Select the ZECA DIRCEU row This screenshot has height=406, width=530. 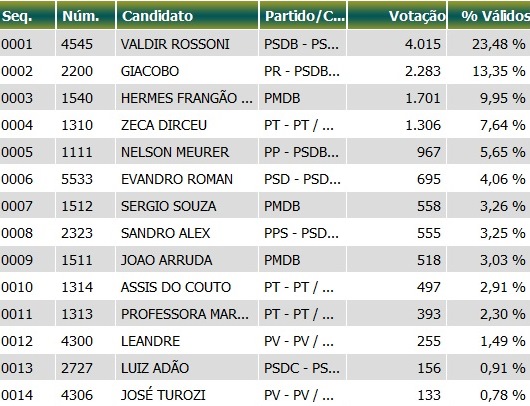click(x=265, y=125)
